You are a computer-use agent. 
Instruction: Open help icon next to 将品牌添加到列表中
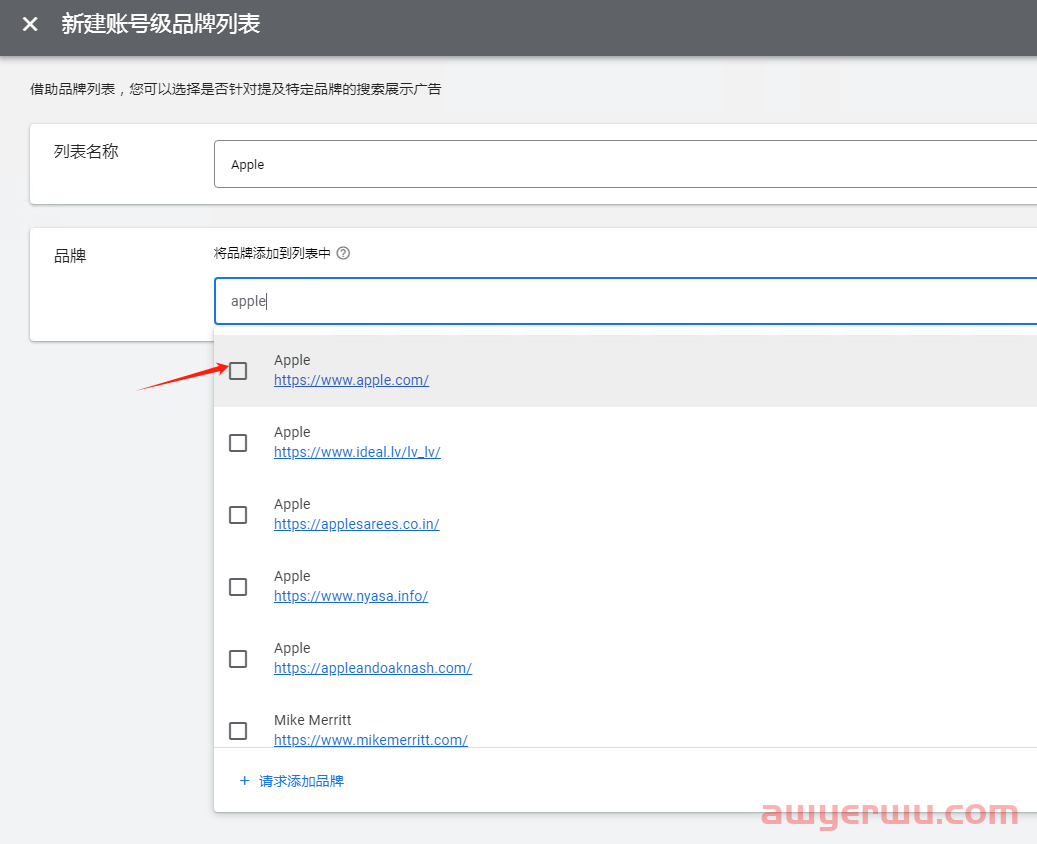343,253
